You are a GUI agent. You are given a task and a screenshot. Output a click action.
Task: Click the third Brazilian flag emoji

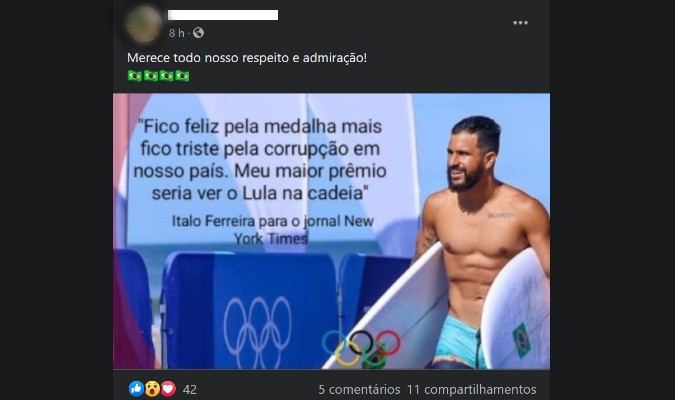[167, 76]
